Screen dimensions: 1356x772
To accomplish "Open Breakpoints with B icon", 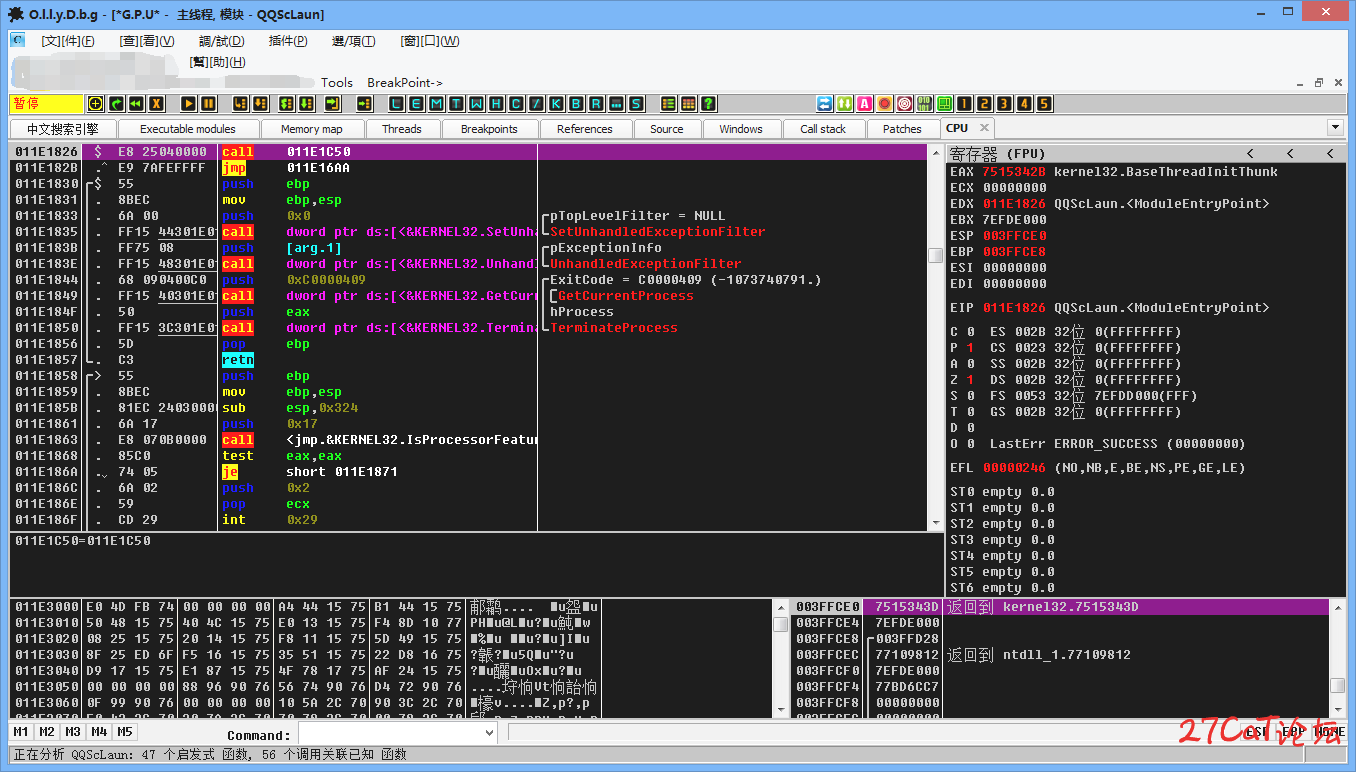I will [576, 104].
